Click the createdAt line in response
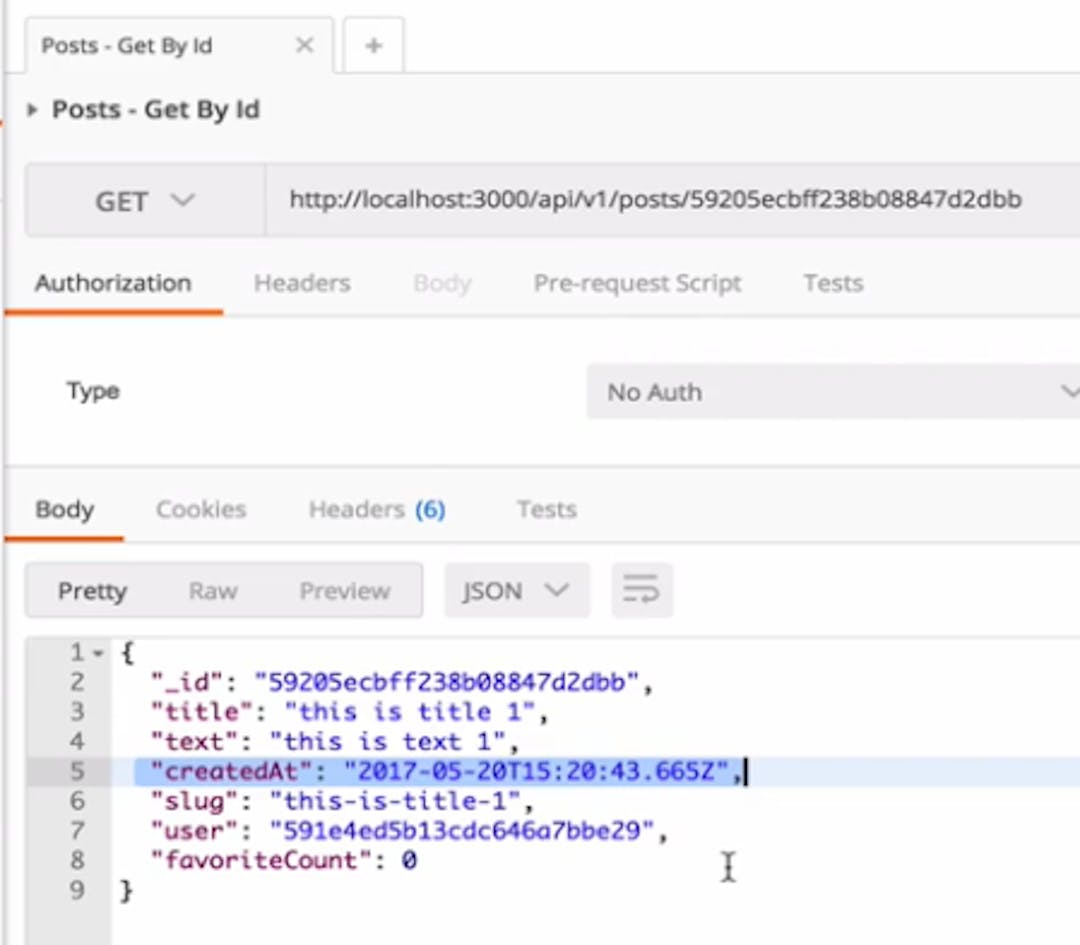 [440, 772]
